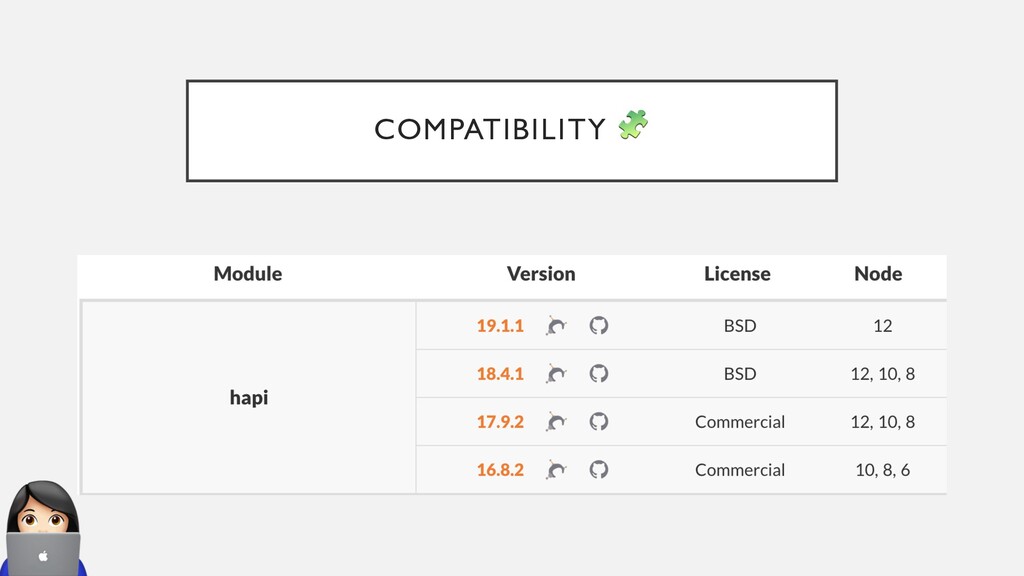Image resolution: width=1024 pixels, height=576 pixels.
Task: Click the icon immediately right of 19.1.1
Action: (557, 325)
